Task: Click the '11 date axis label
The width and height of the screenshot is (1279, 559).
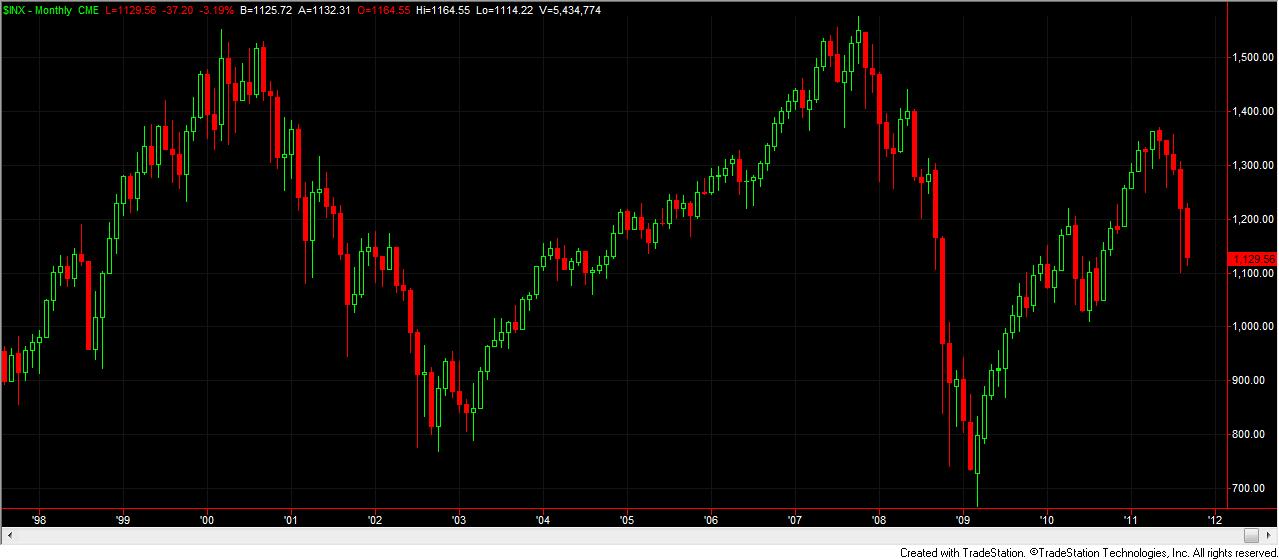Action: (x=1131, y=520)
